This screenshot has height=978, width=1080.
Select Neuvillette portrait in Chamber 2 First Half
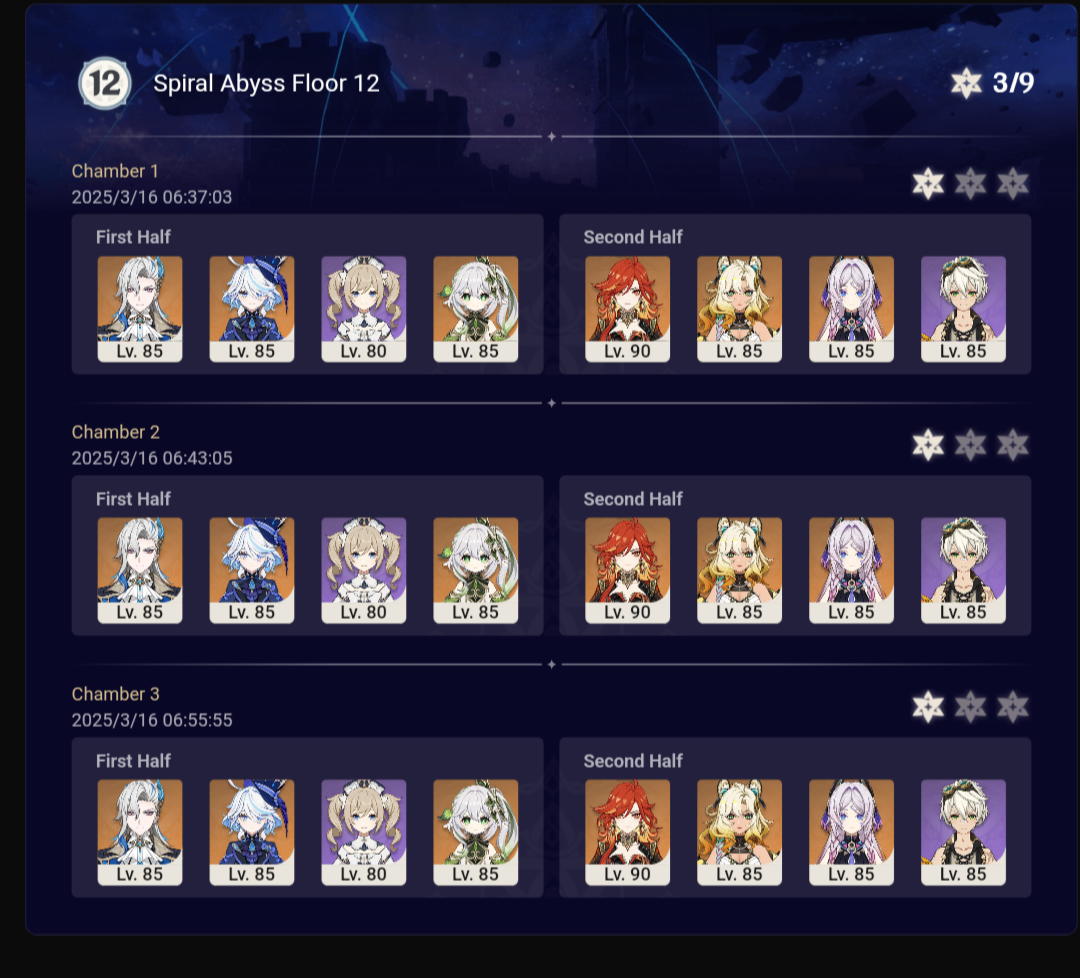(140, 570)
